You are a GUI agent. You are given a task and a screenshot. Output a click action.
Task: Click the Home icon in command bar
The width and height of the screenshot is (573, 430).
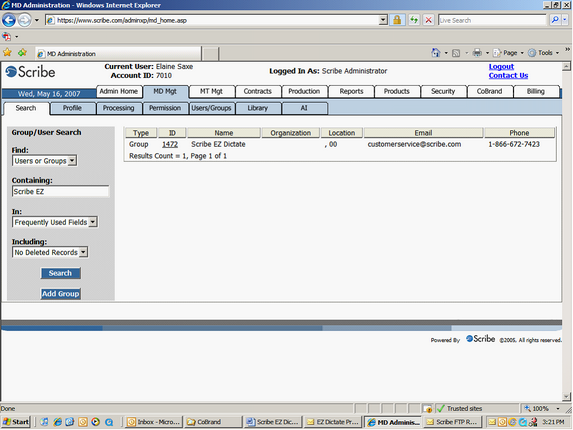tap(436, 53)
